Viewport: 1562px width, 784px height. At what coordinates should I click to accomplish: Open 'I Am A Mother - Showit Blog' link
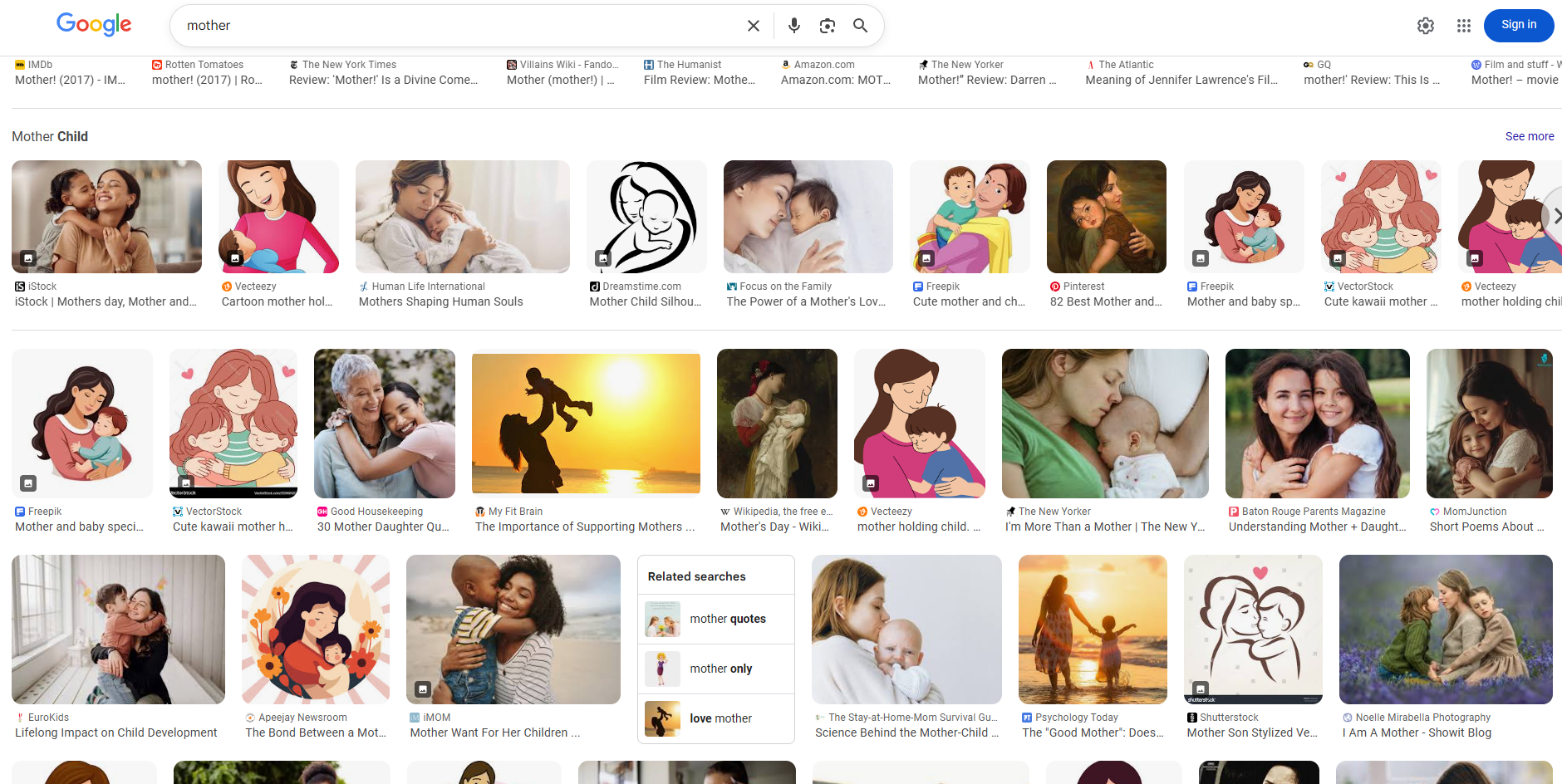click(1417, 733)
